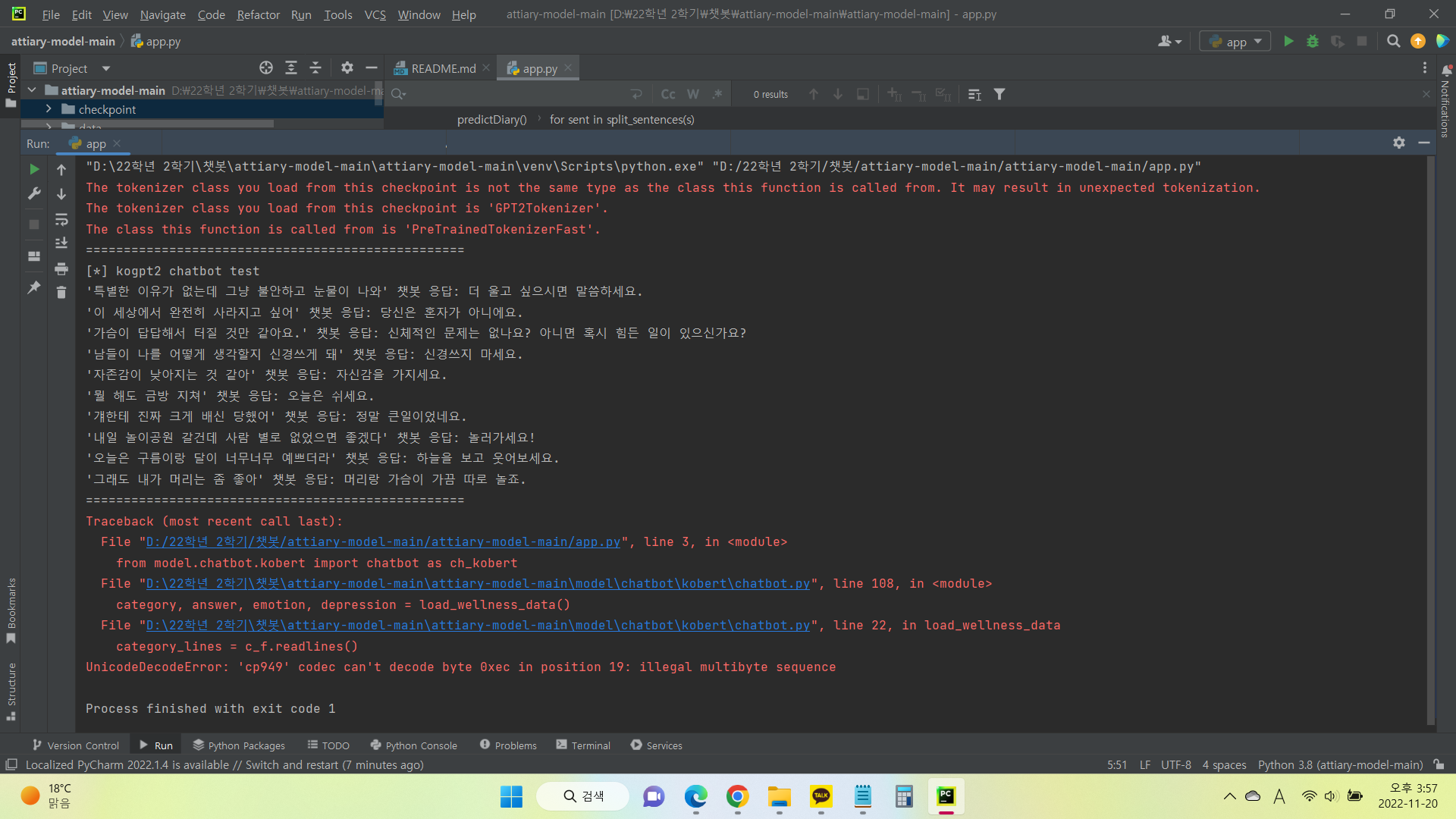Click the Rerun app icon in Run panel
The image size is (1456, 819).
pyautogui.click(x=34, y=169)
